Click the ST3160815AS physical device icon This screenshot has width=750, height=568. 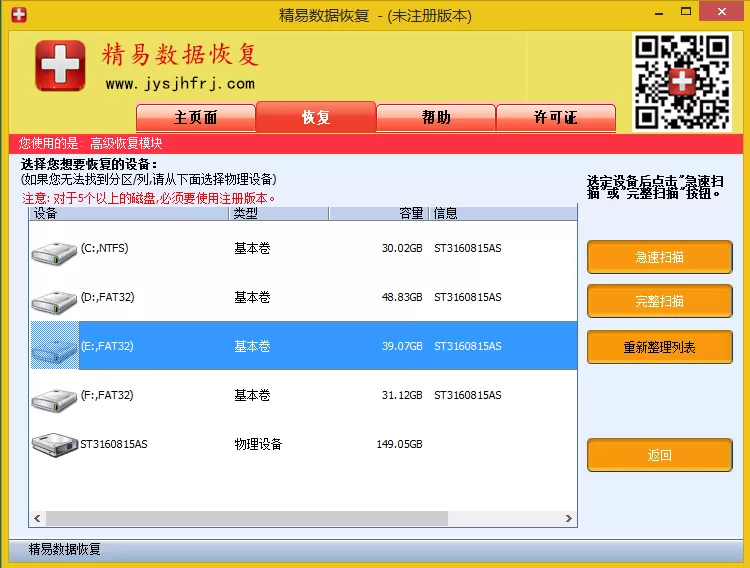pyautogui.click(x=54, y=445)
